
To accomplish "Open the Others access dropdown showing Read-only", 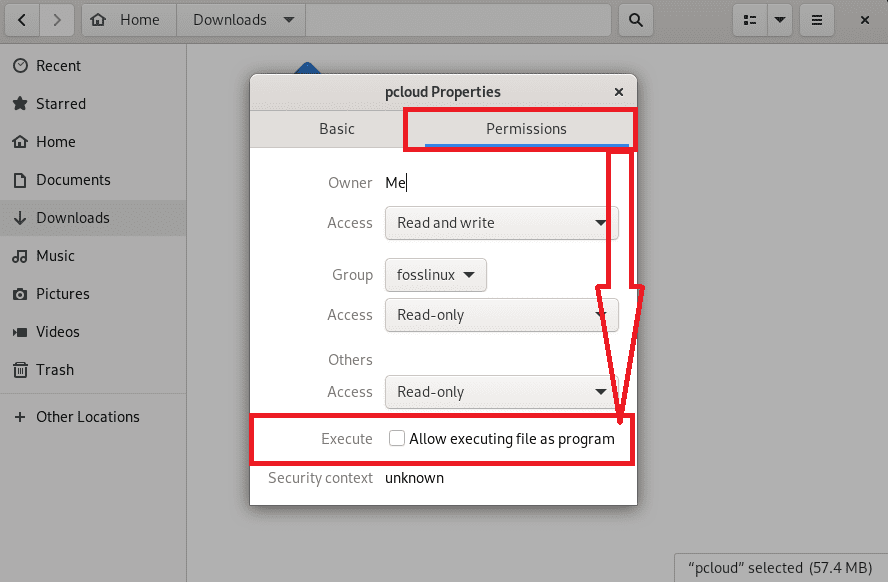I will [501, 392].
